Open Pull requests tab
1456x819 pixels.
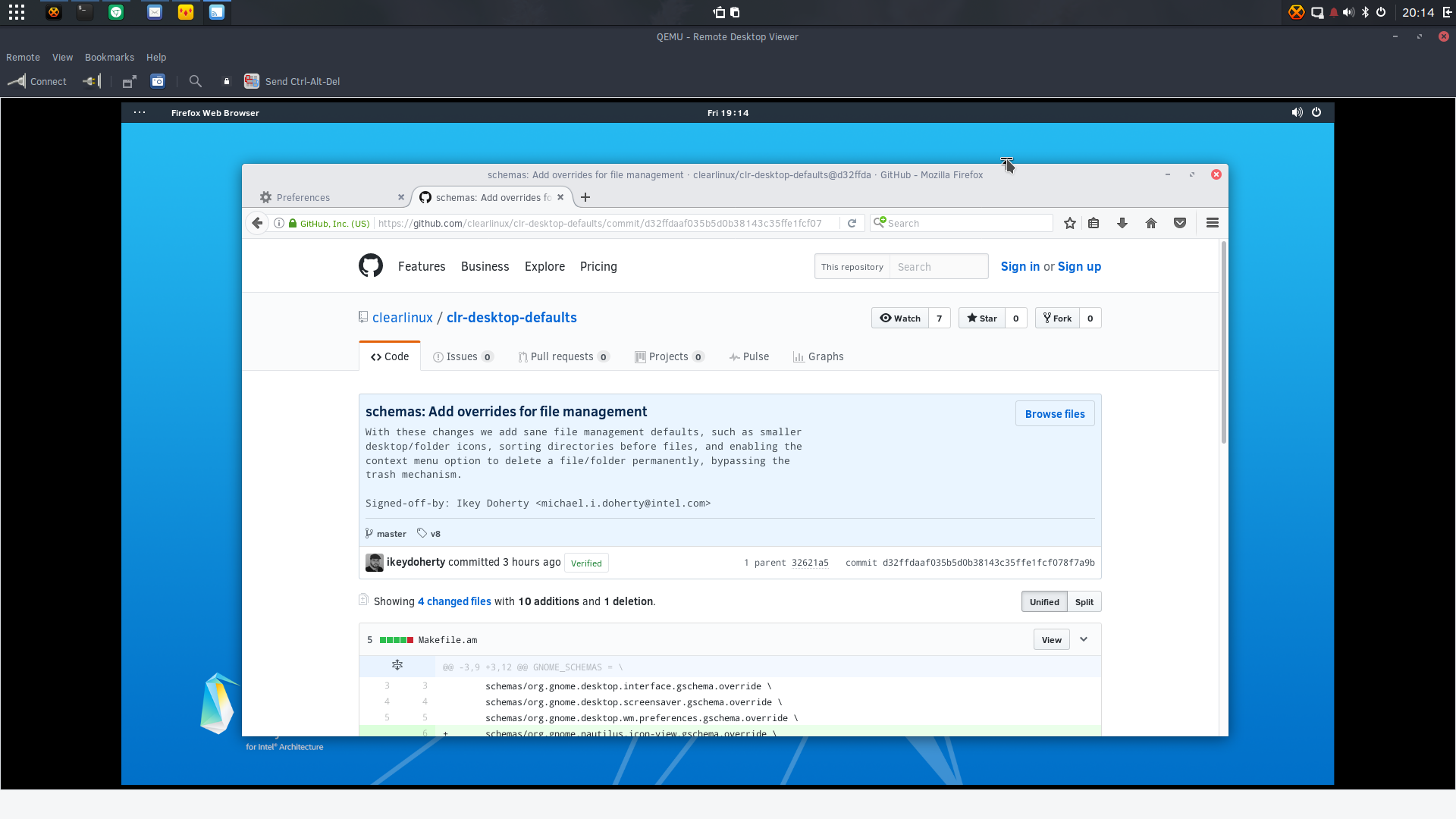coord(564,356)
